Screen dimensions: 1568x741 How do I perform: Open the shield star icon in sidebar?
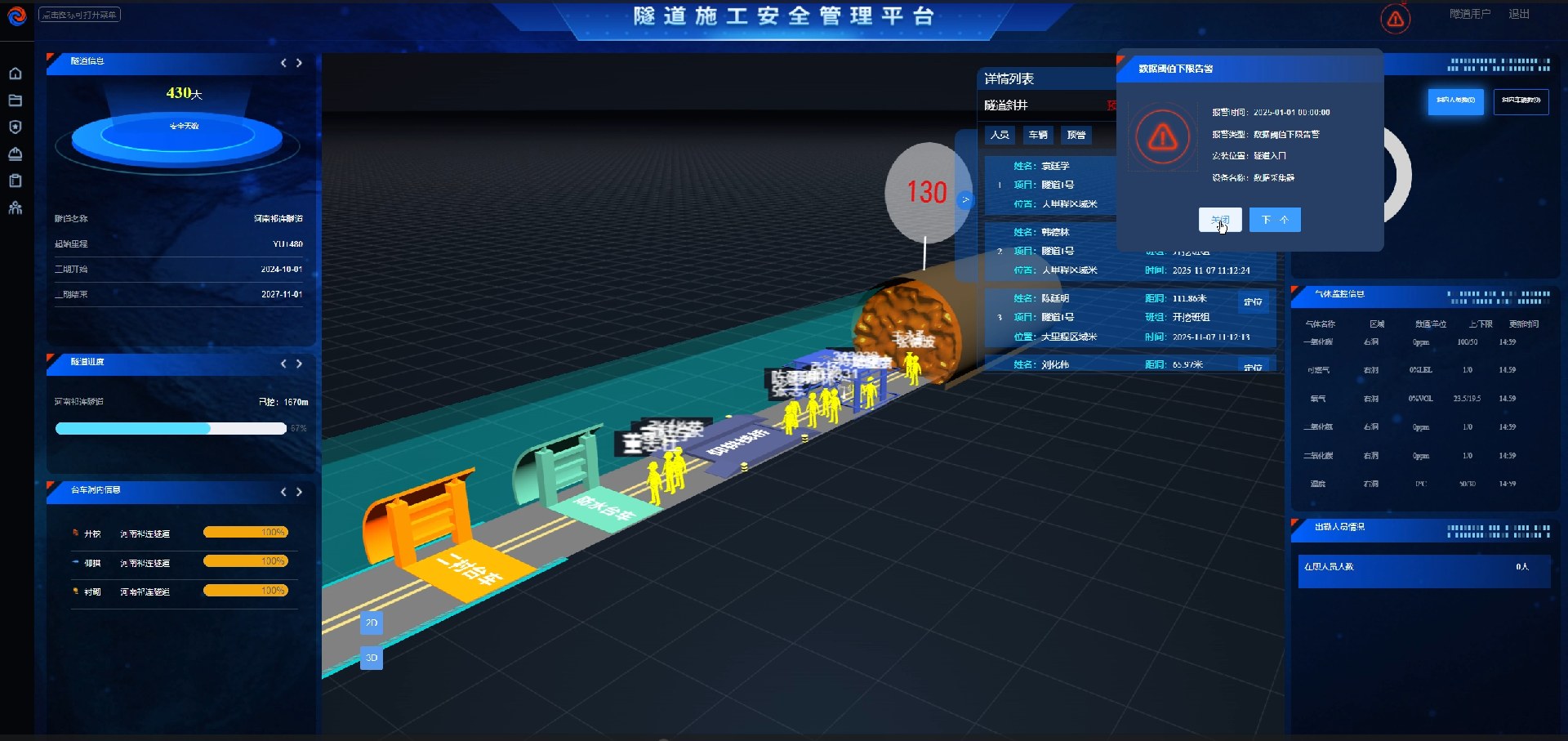pyautogui.click(x=16, y=127)
